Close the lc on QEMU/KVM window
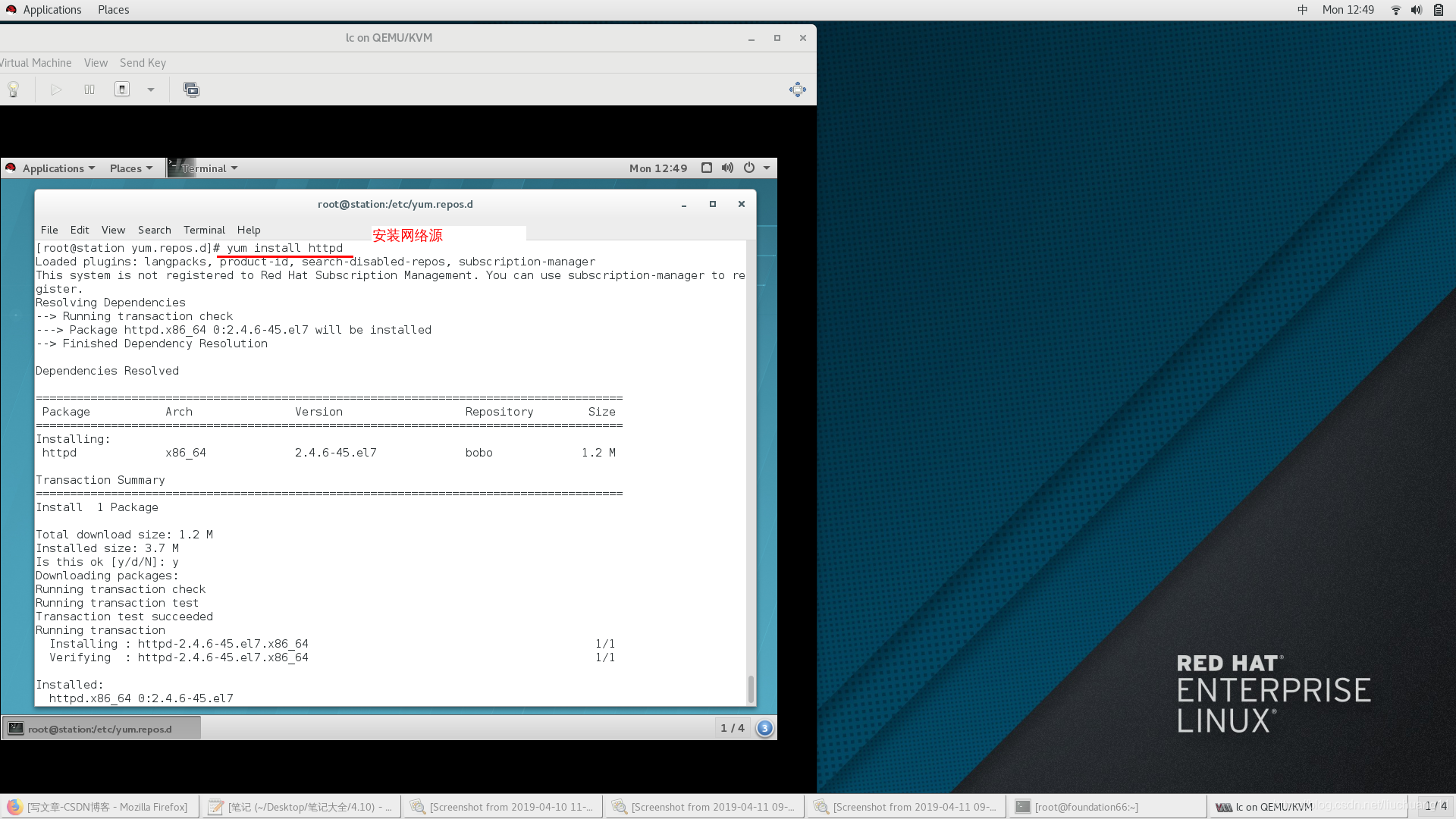Screen dimensions: 1456x819 point(803,38)
